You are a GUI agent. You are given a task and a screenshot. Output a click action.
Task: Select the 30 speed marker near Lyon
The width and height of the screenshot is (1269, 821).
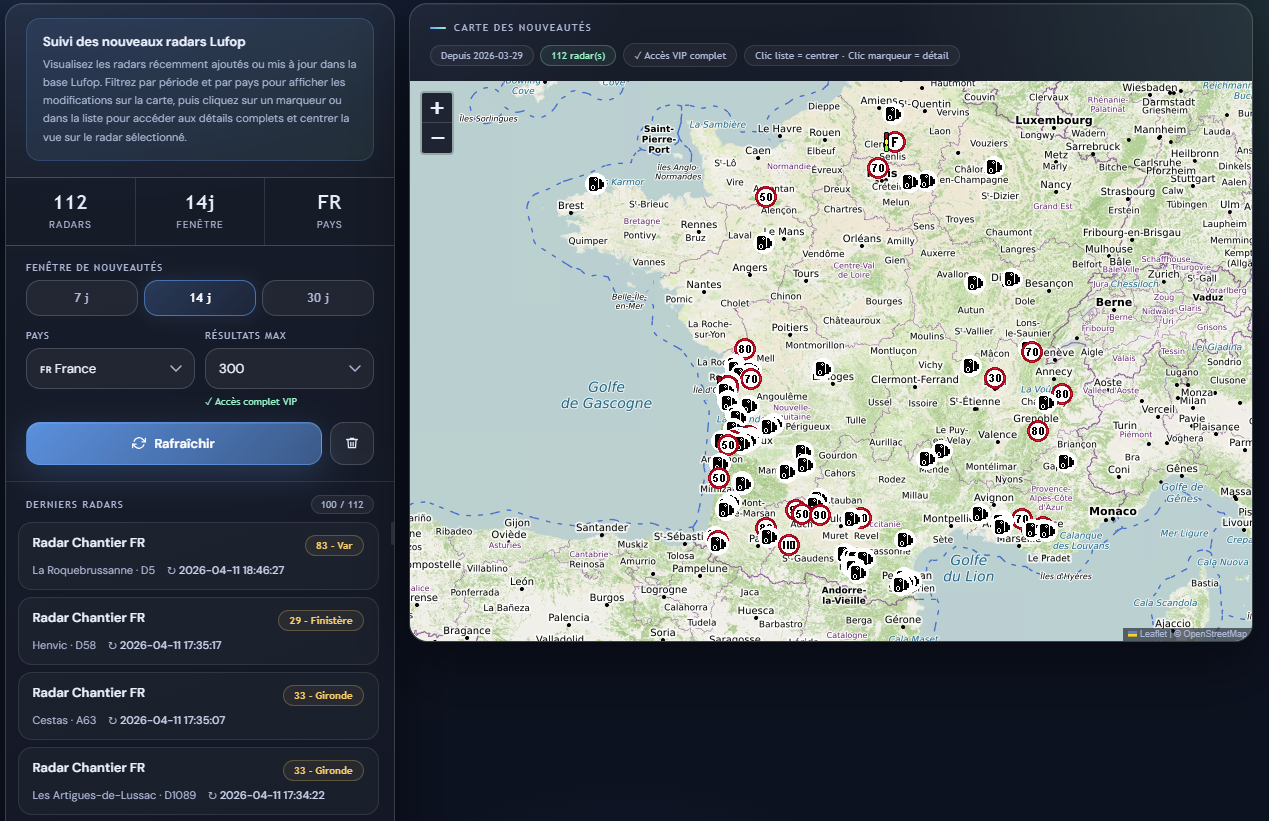(994, 378)
